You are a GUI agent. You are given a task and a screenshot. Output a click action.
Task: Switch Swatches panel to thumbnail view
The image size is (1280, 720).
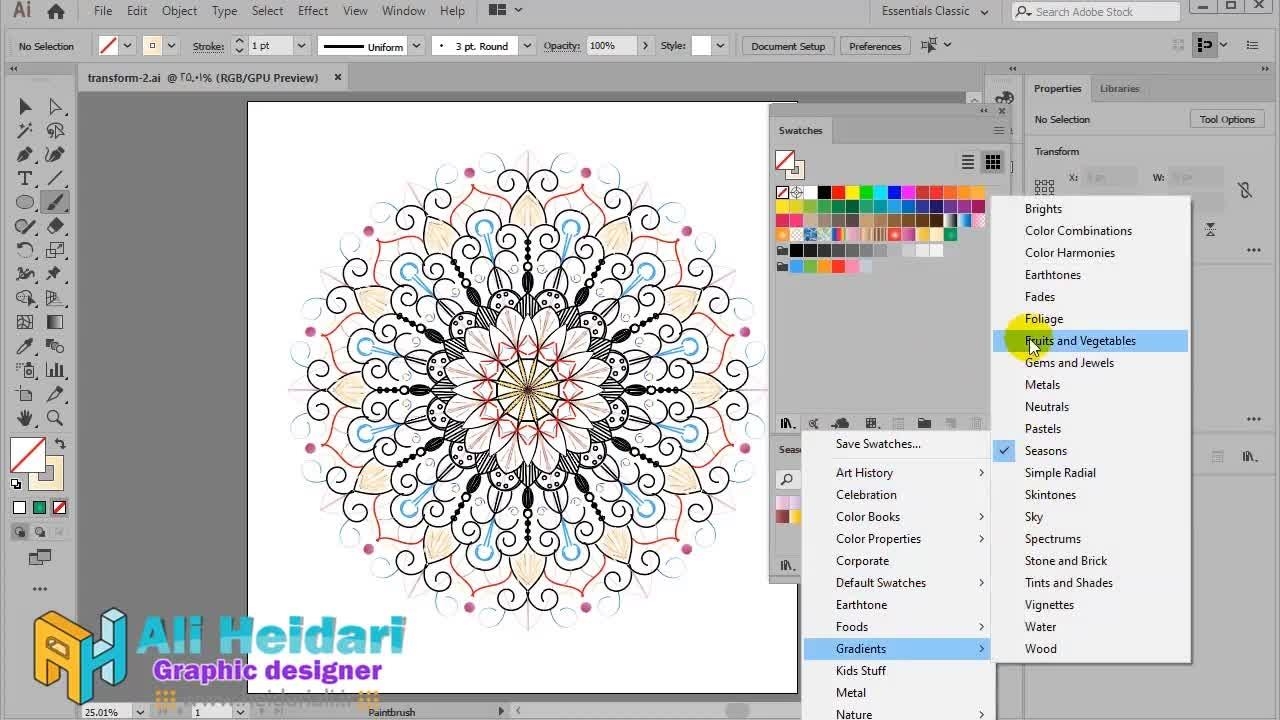[992, 162]
